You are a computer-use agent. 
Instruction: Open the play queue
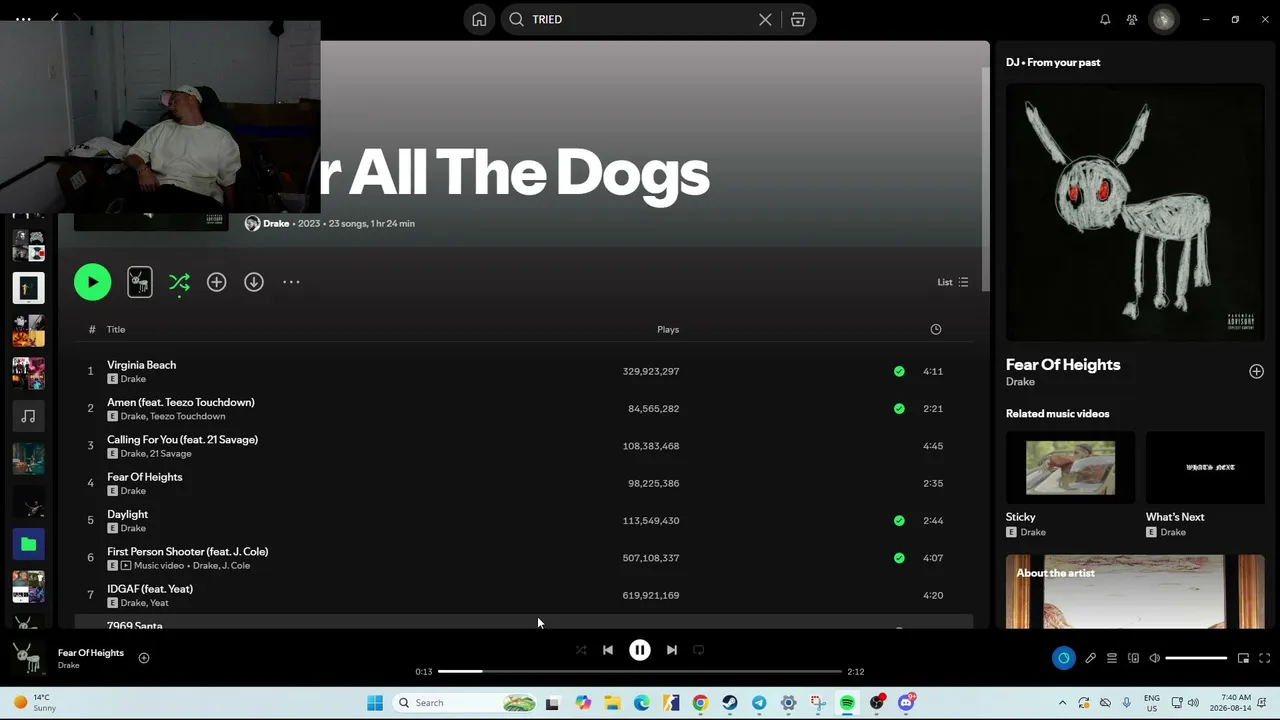[x=1111, y=658]
